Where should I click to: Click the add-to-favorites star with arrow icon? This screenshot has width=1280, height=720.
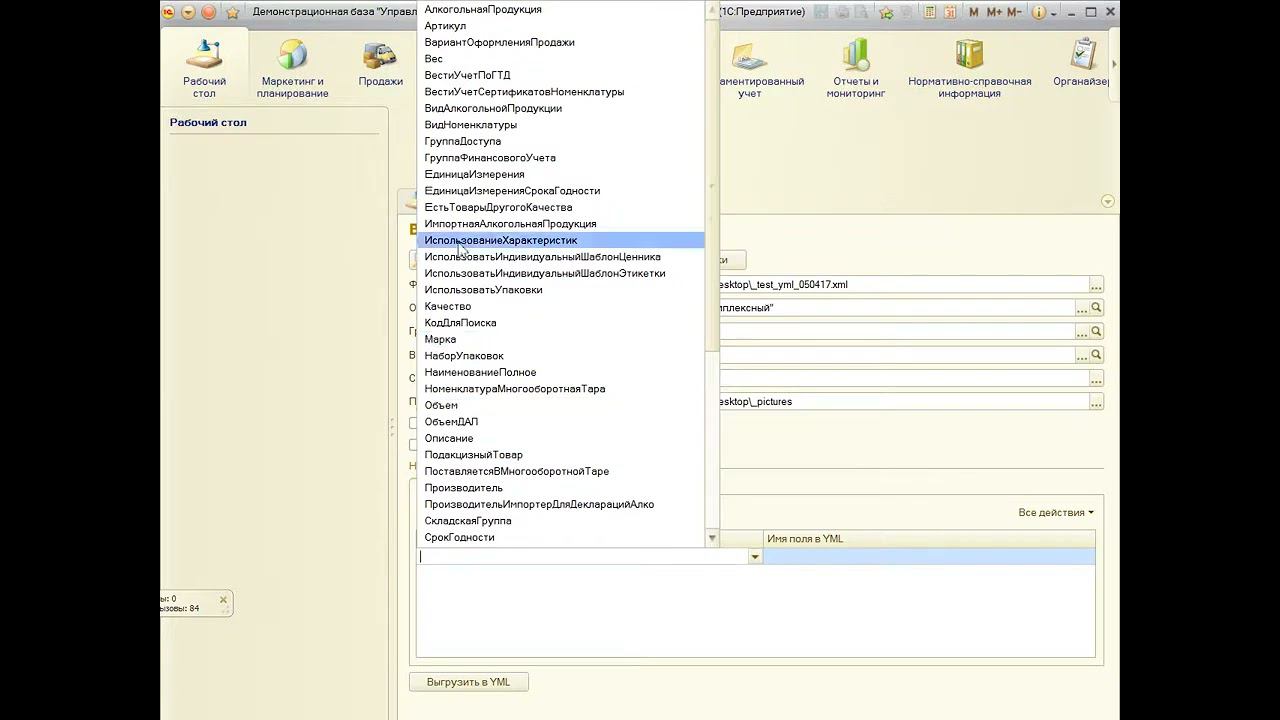pos(886,12)
